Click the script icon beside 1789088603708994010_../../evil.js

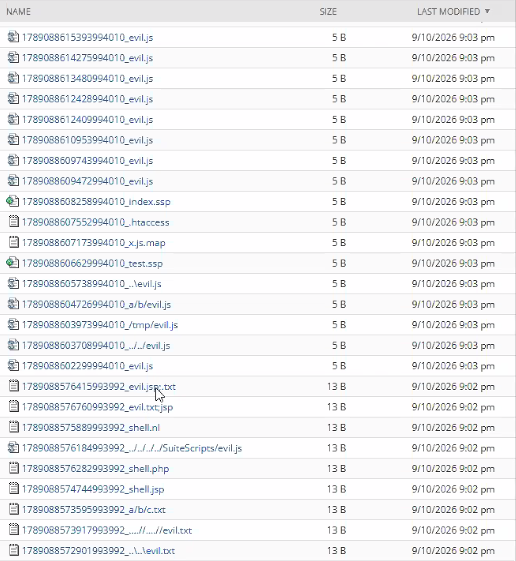pos(13,345)
